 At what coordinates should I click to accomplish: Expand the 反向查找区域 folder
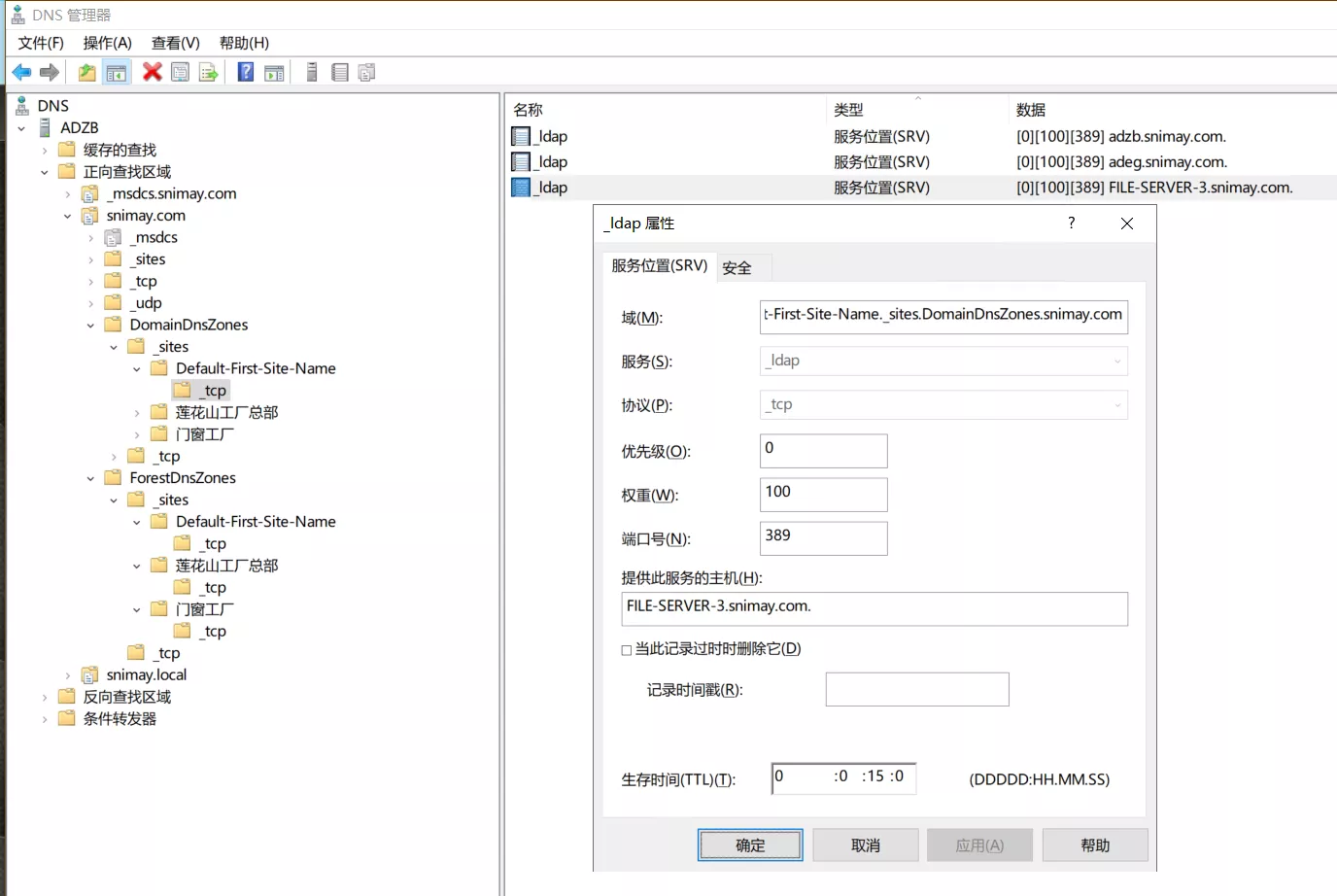pyautogui.click(x=44, y=698)
